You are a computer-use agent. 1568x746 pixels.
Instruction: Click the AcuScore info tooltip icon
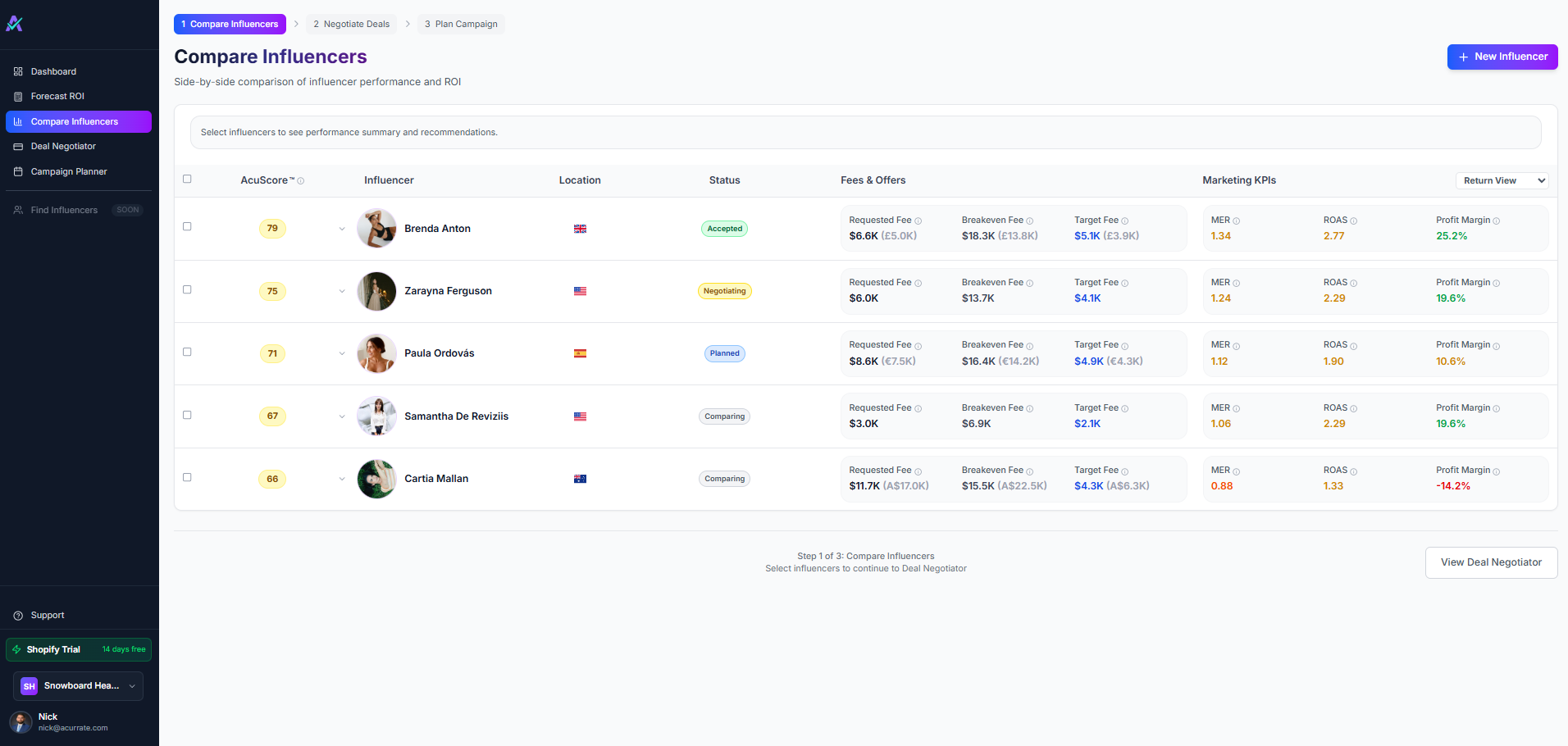pyautogui.click(x=301, y=181)
